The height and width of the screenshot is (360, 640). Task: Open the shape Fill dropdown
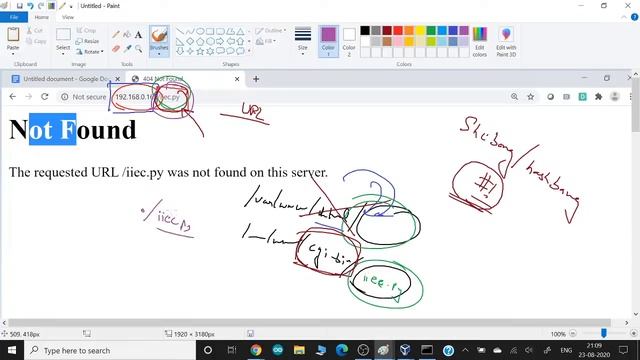tap(266, 41)
